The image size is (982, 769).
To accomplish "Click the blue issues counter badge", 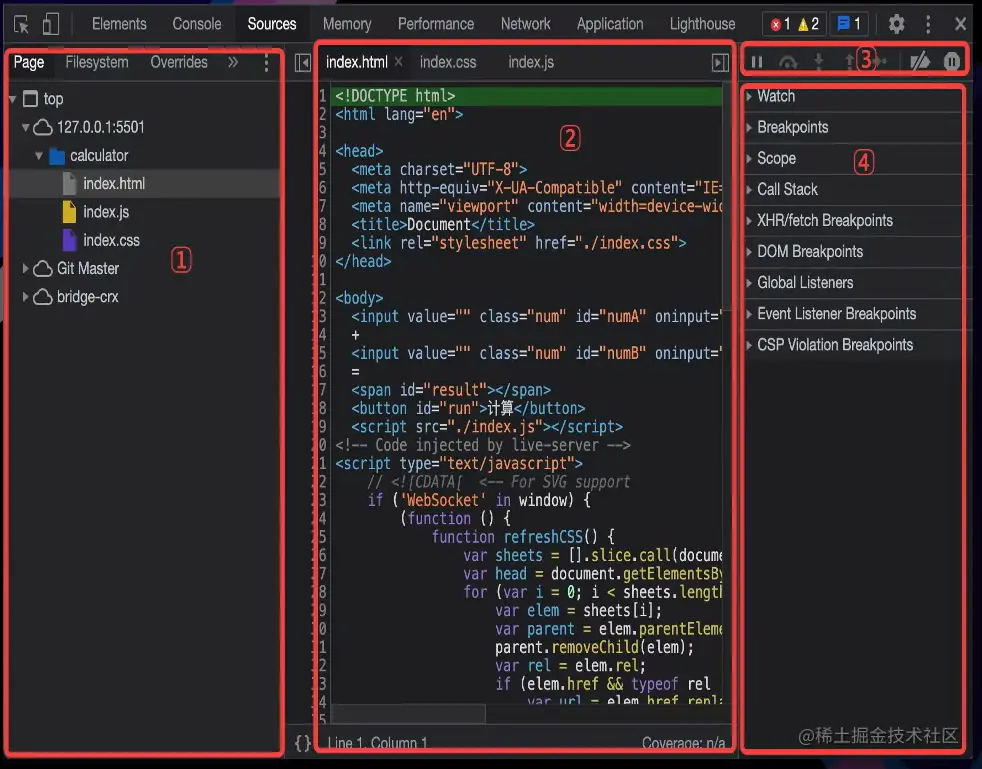I will click(x=849, y=24).
